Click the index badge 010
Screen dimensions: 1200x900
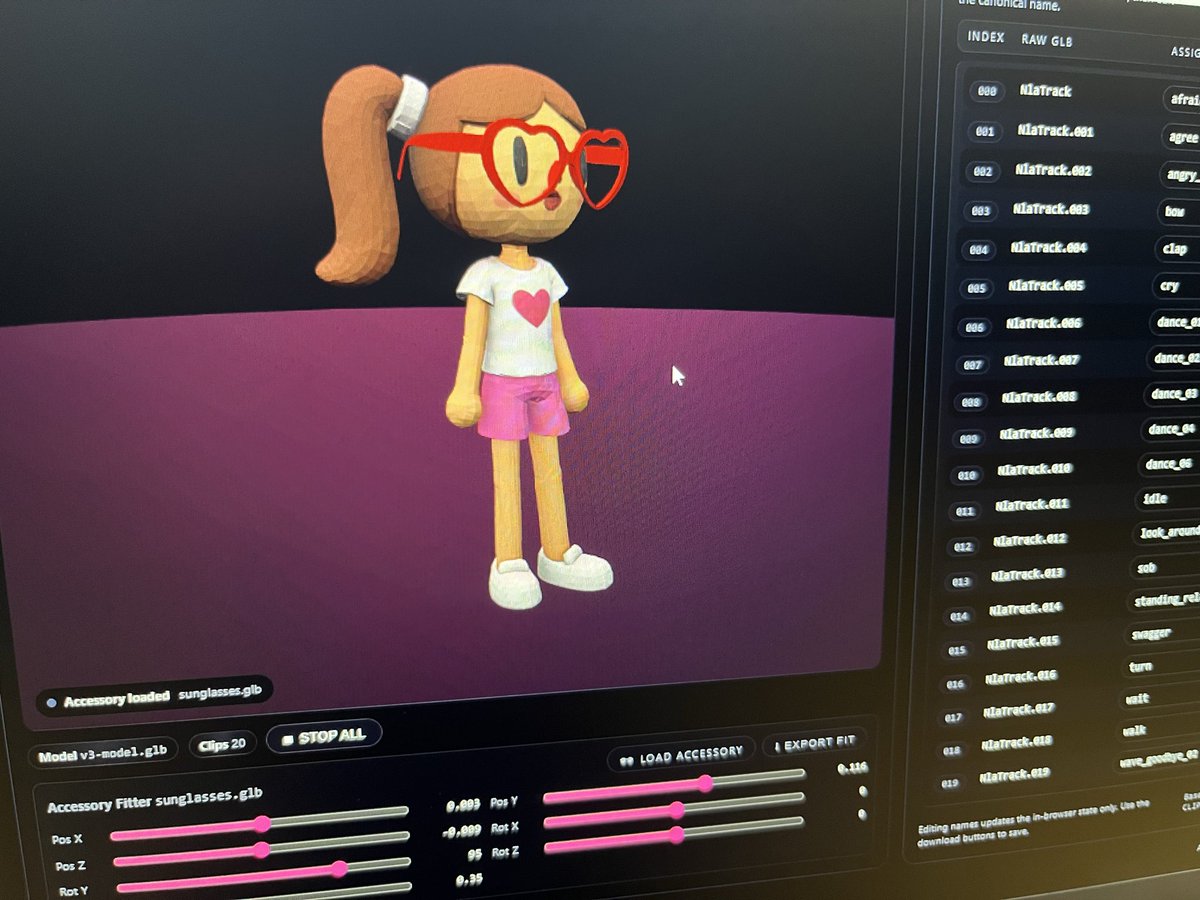[967, 474]
